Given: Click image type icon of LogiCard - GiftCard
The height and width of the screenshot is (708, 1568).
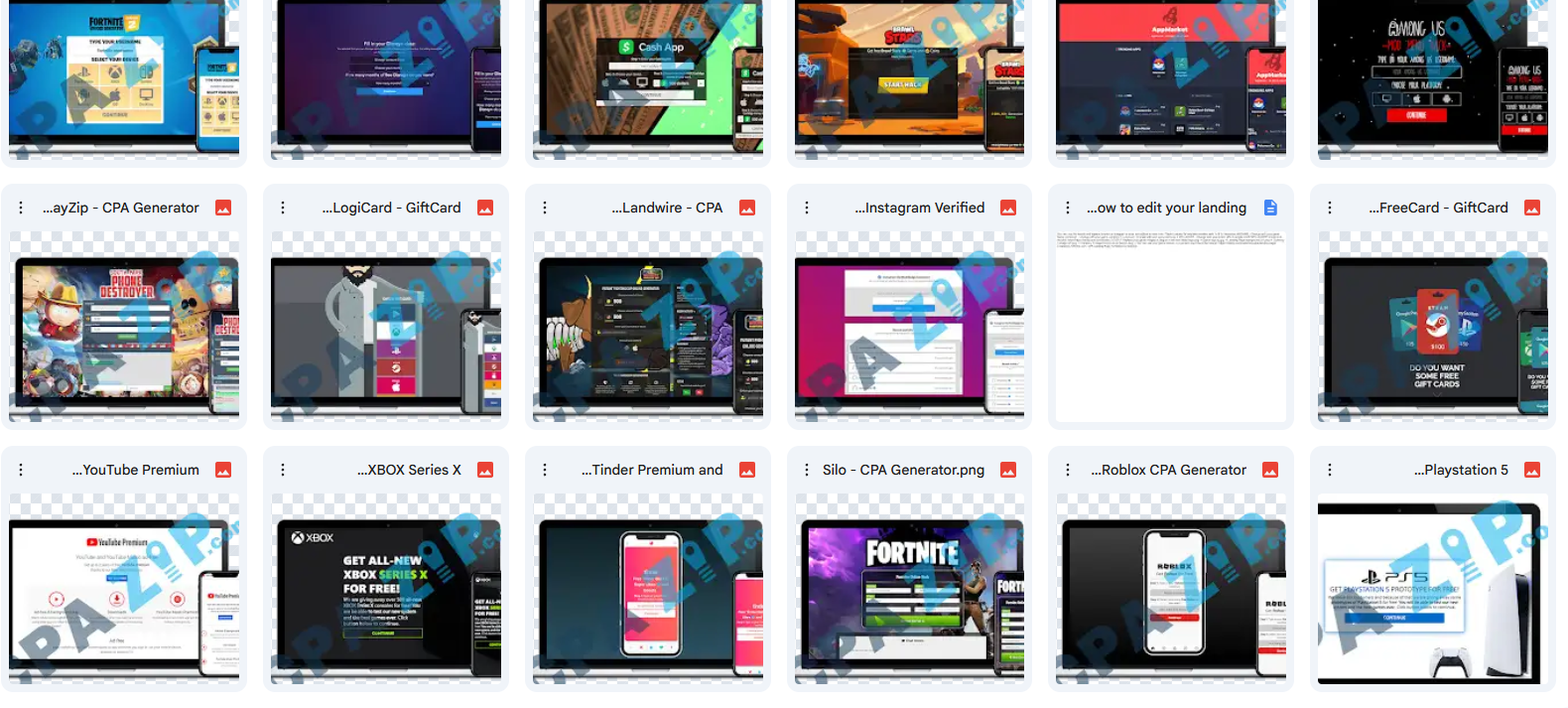Looking at the screenshot, I should pos(485,208).
